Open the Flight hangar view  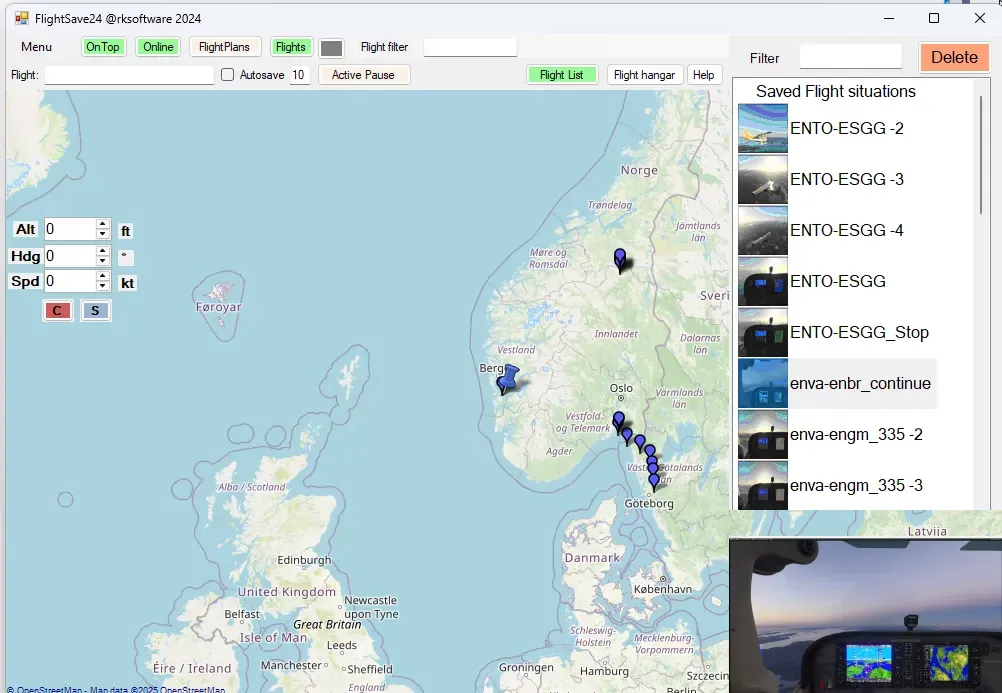point(645,75)
